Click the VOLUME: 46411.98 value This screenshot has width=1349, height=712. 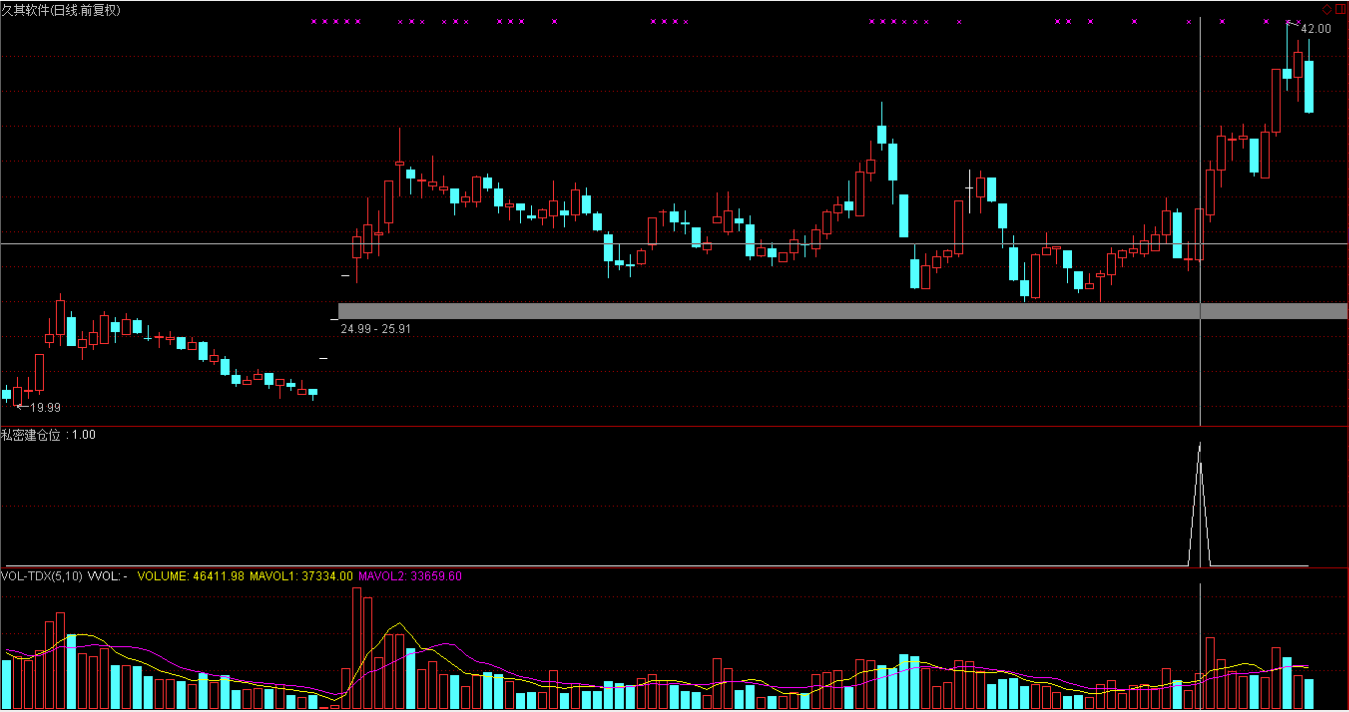(x=191, y=576)
